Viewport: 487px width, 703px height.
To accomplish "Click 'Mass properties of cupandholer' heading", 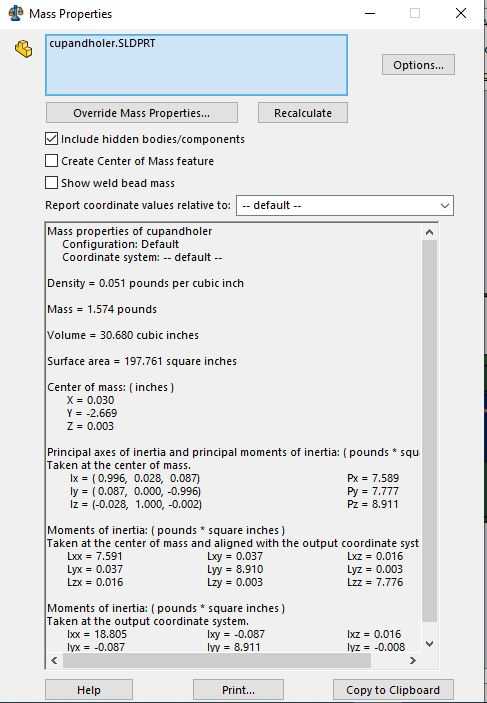I will pos(130,231).
